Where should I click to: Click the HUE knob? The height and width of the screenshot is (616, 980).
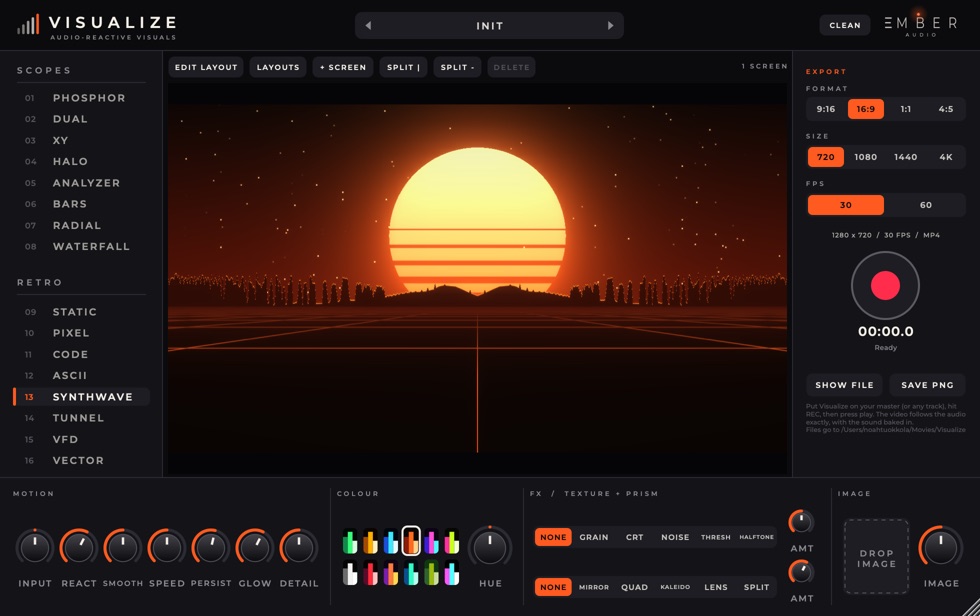490,547
